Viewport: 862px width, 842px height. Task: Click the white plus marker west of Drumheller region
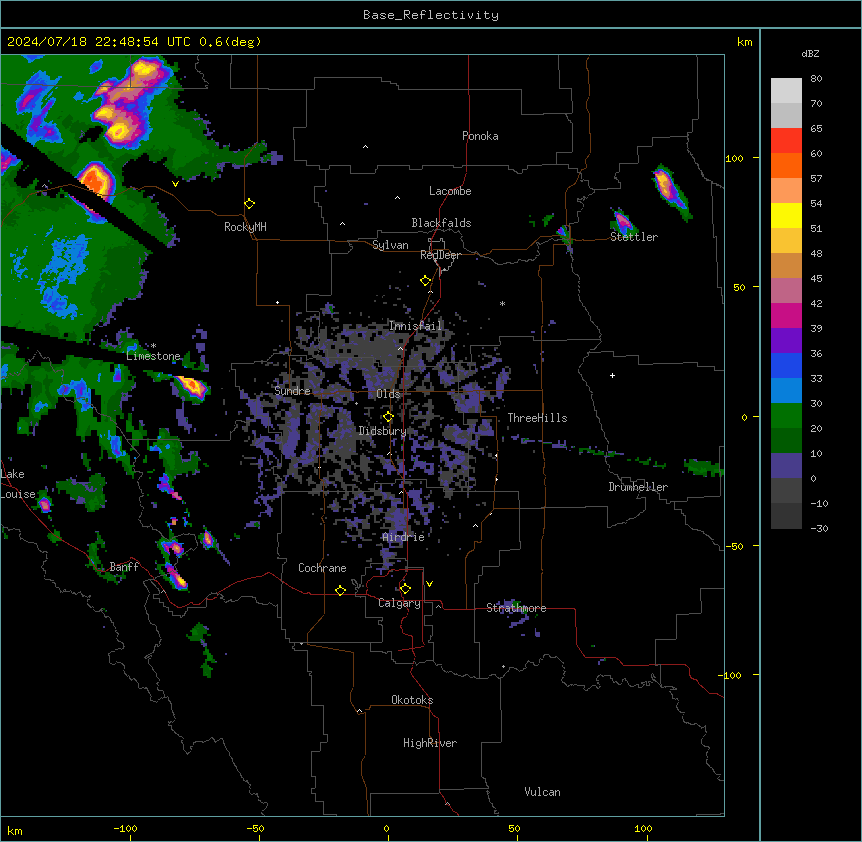(x=612, y=375)
